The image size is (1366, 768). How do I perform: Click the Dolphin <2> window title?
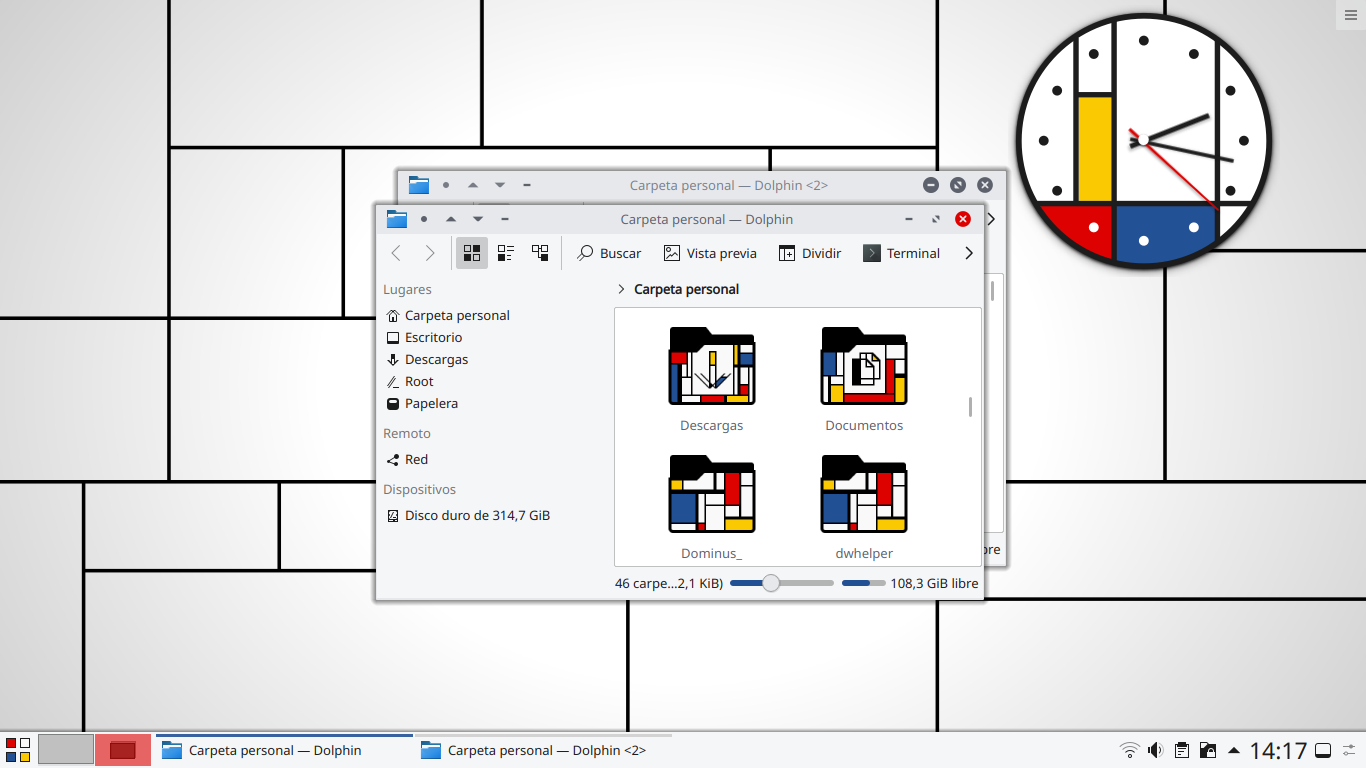[x=729, y=185]
